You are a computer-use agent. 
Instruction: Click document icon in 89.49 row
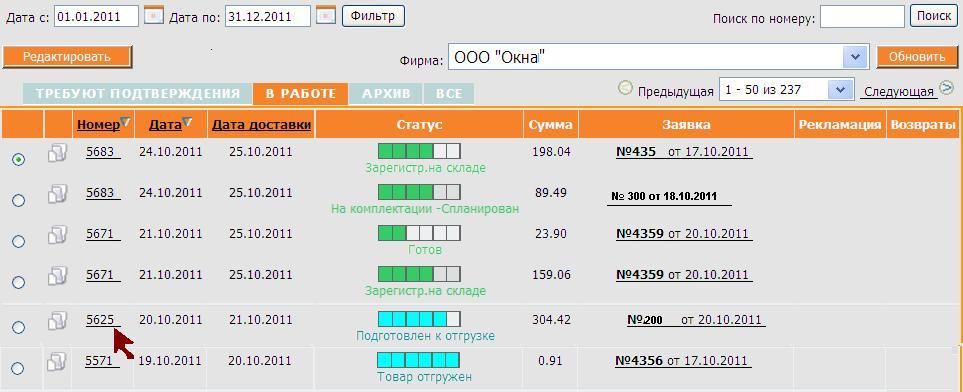(57, 195)
